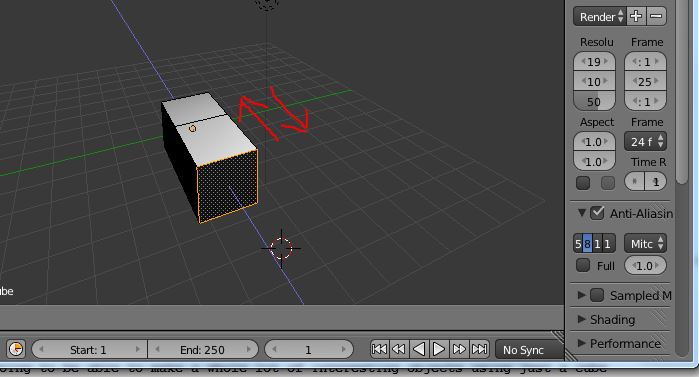The image size is (699, 377).
Task: Jump to the first frame of the timeline
Action: (379, 349)
